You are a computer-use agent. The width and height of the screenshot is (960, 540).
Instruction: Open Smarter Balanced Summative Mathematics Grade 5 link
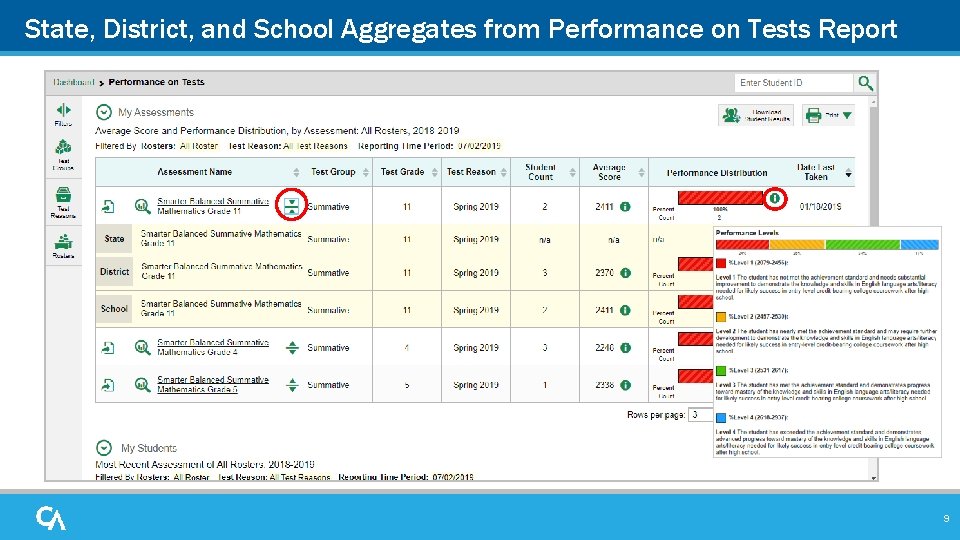212,384
